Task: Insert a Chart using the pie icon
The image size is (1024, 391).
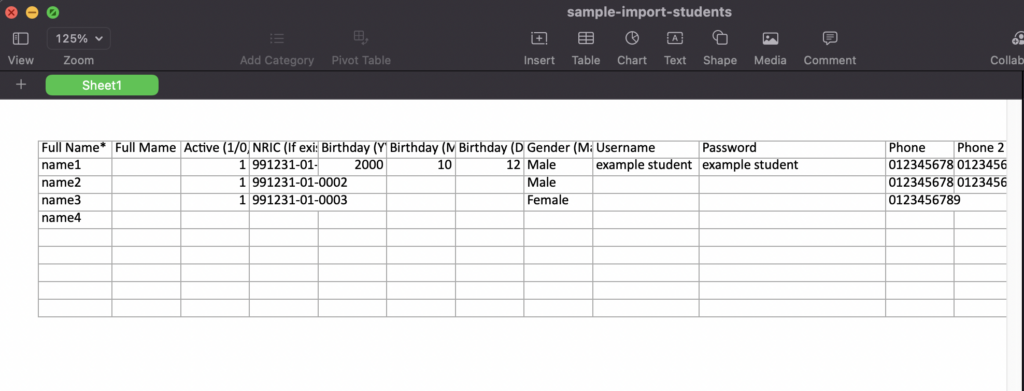Action: (x=632, y=39)
